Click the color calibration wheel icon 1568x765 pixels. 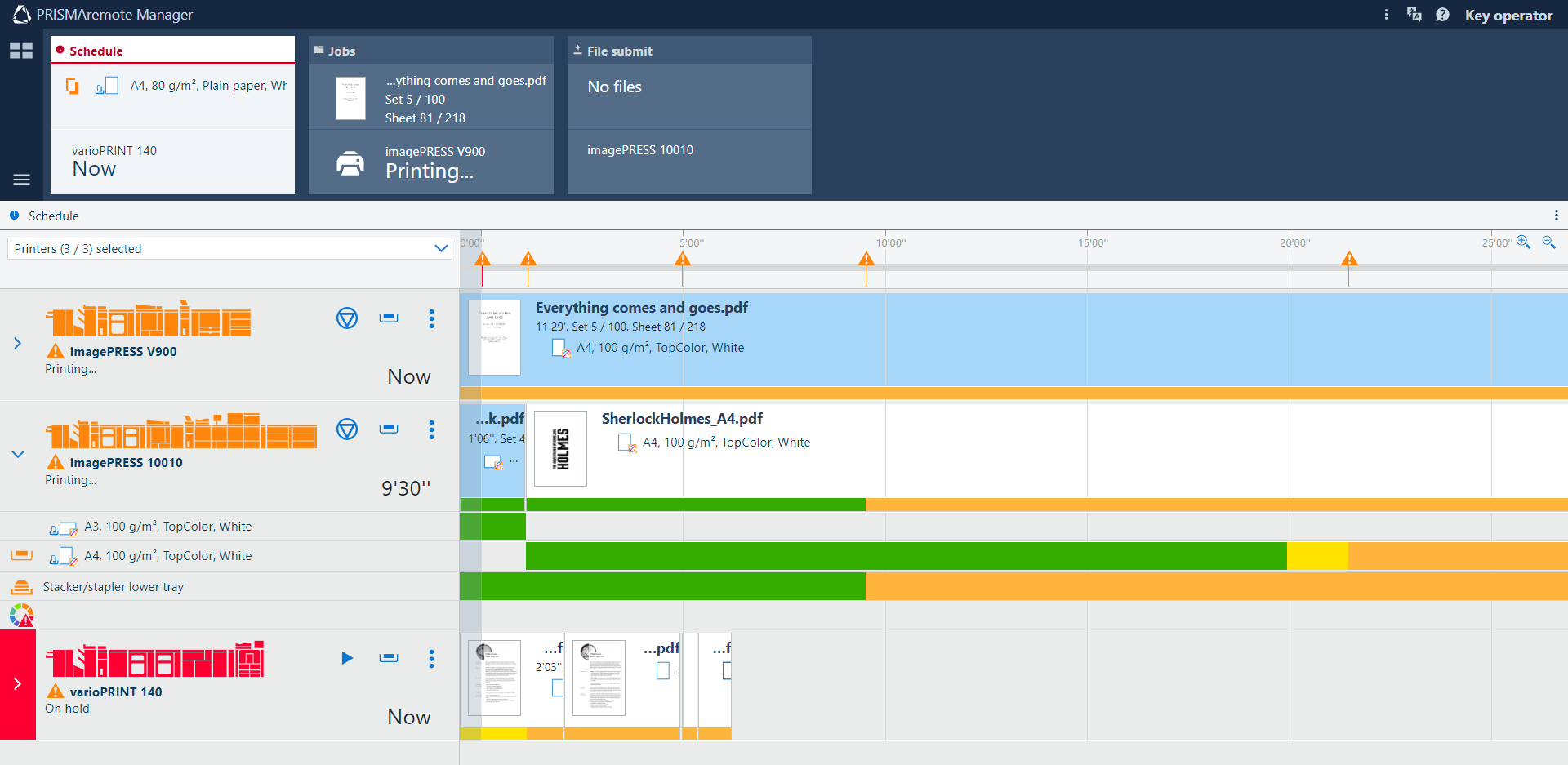[x=21, y=616]
